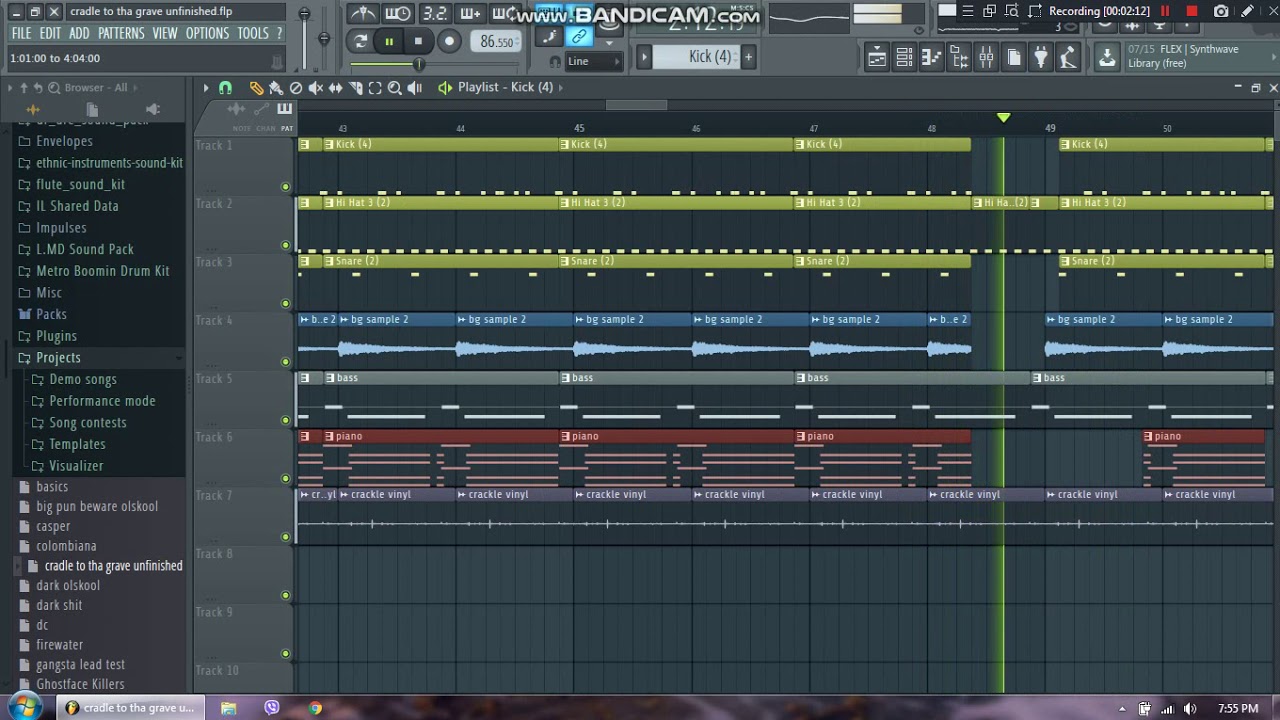
Task: Toggle the blue link multi-link controllers button
Action: point(579,37)
